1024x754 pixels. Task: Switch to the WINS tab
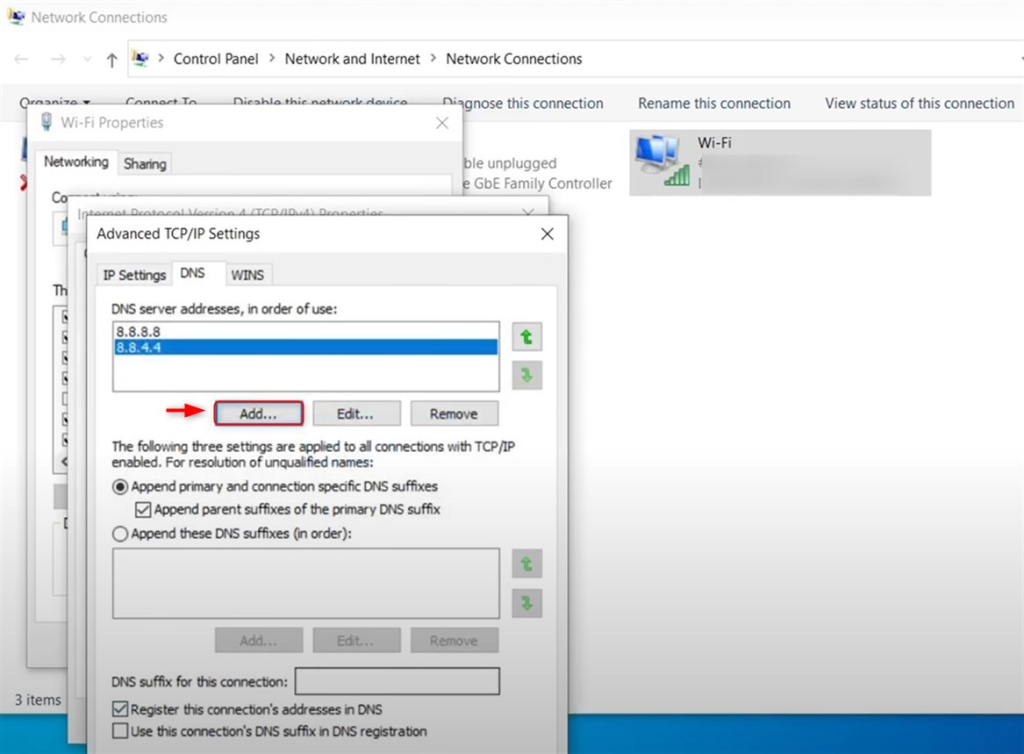[x=248, y=274]
